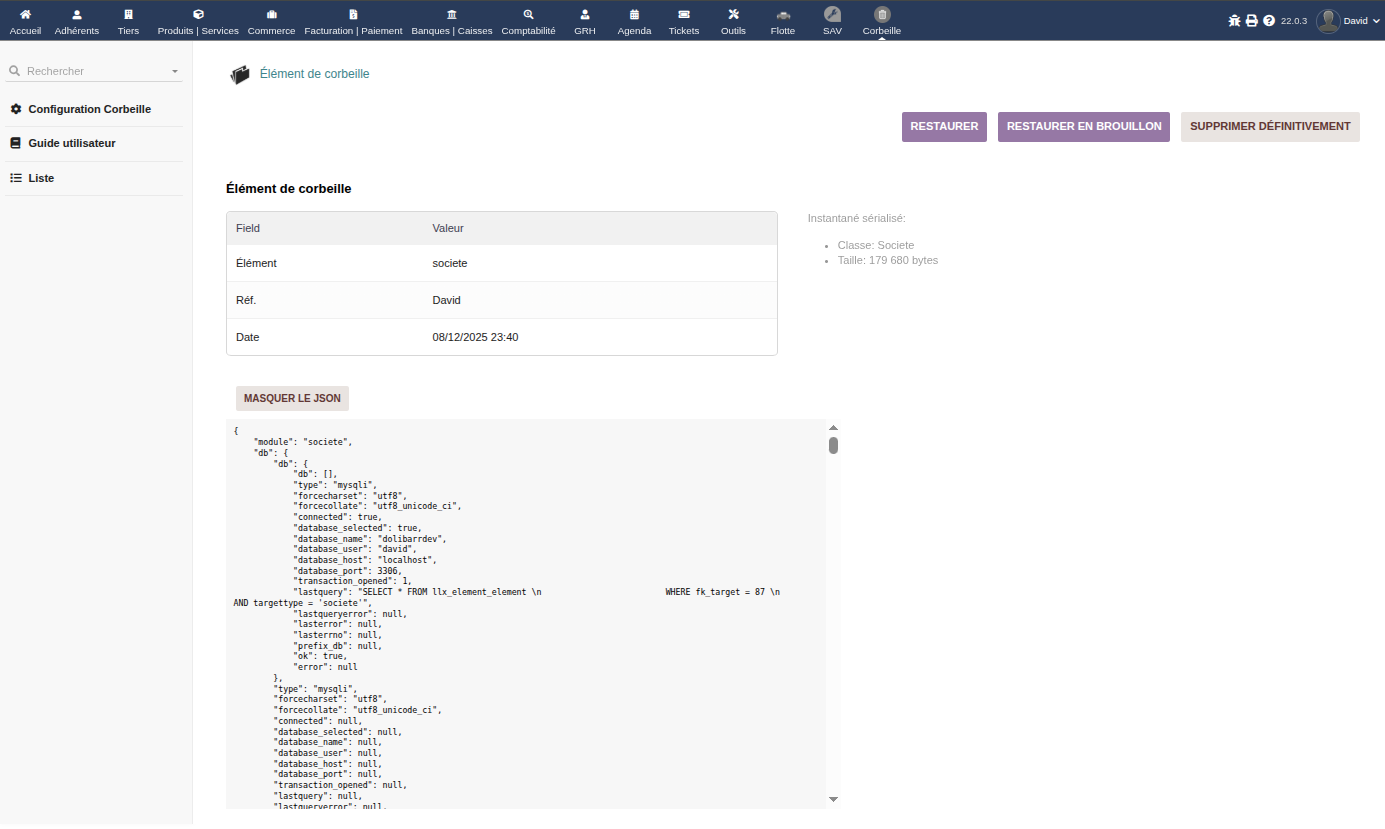
Task: Open the SAV wrench icon
Action: pyautogui.click(x=832, y=15)
